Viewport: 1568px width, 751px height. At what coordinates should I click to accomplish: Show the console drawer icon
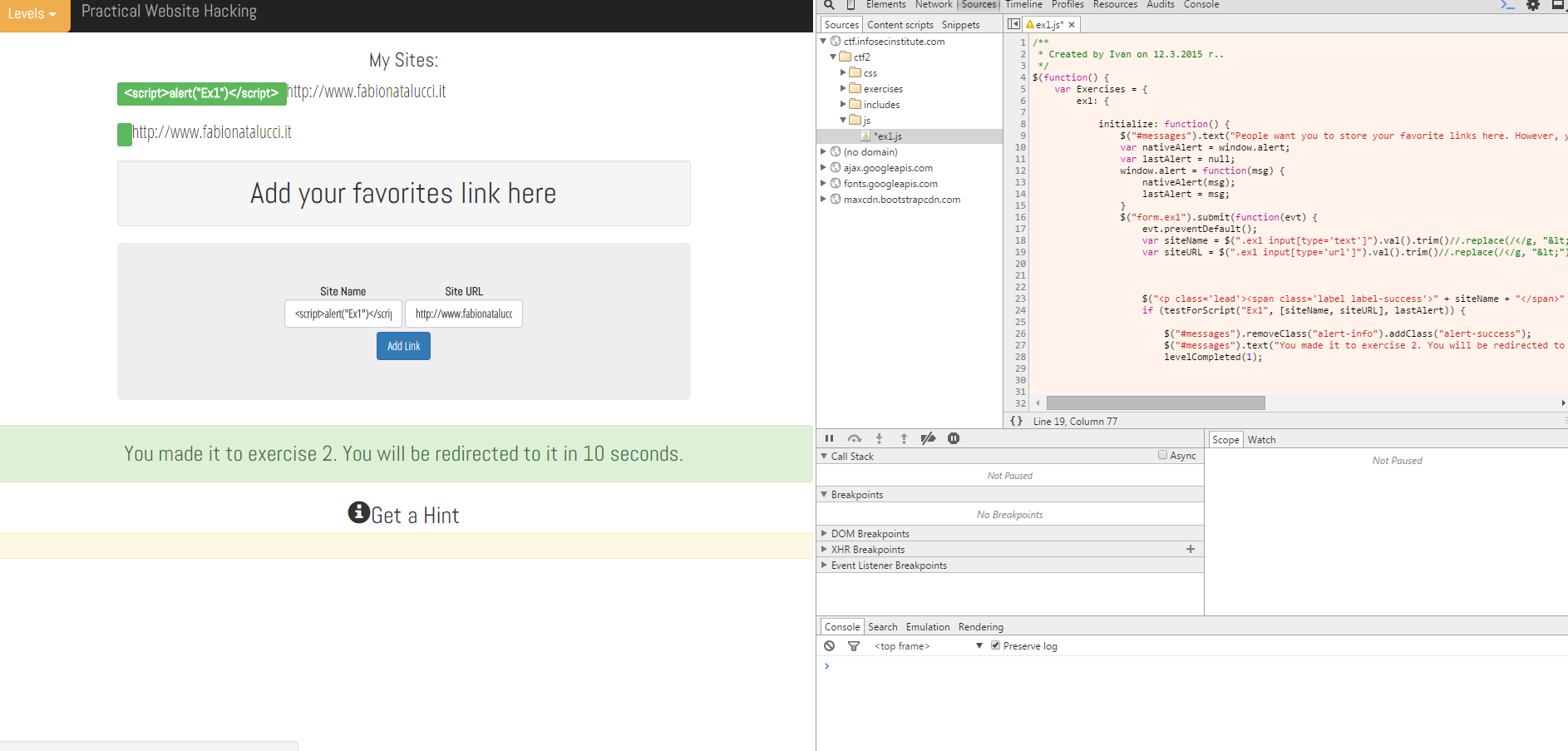[x=1507, y=5]
